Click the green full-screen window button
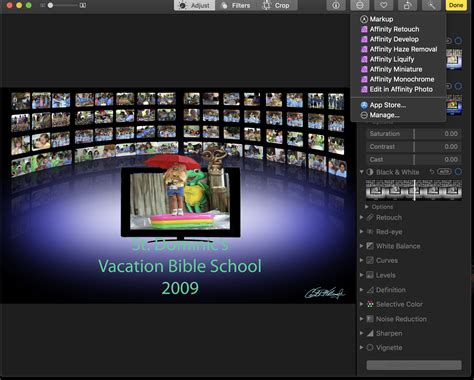 point(29,5)
